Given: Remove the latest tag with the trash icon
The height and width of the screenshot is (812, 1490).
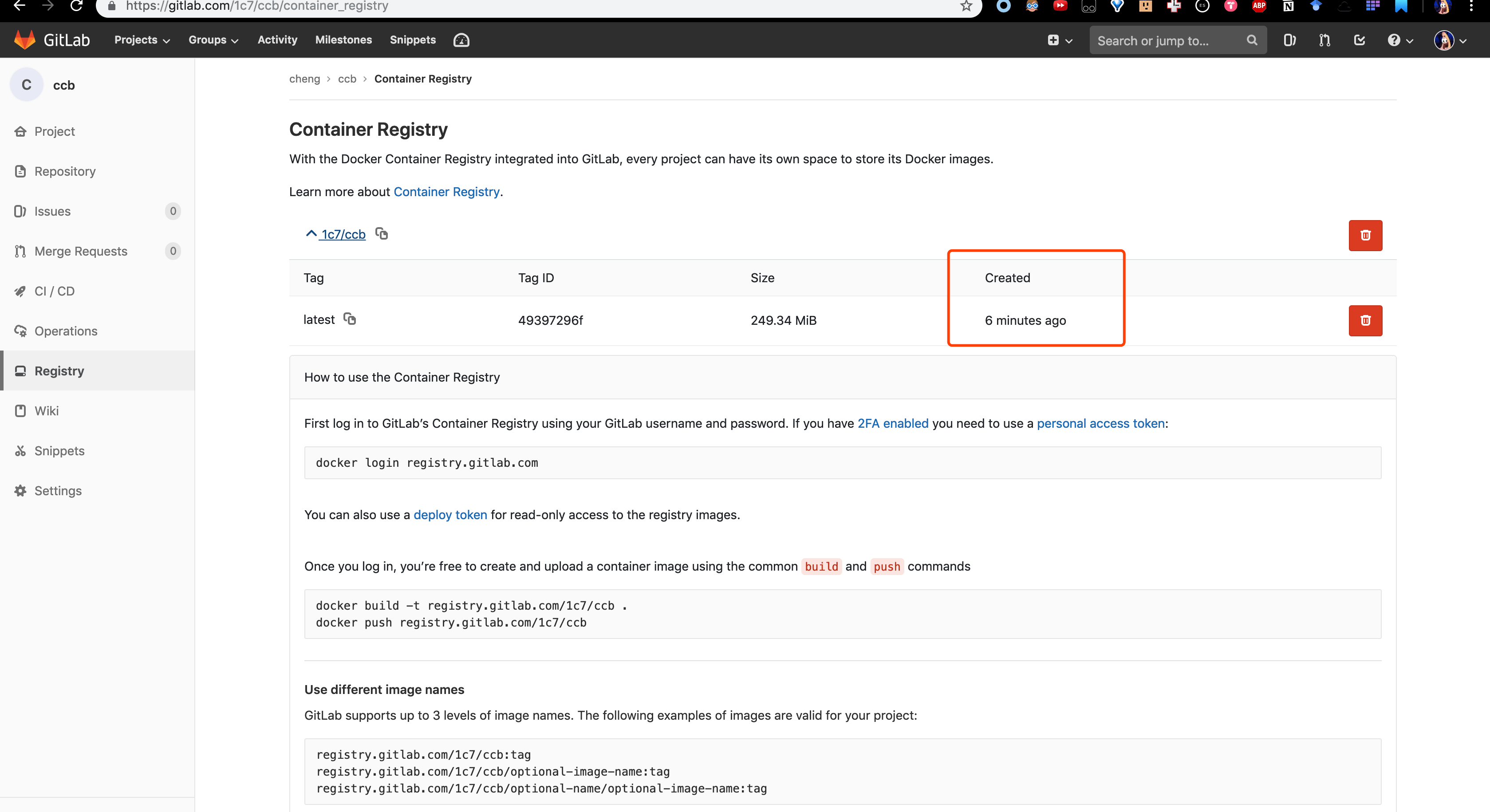Looking at the screenshot, I should 1365,321.
